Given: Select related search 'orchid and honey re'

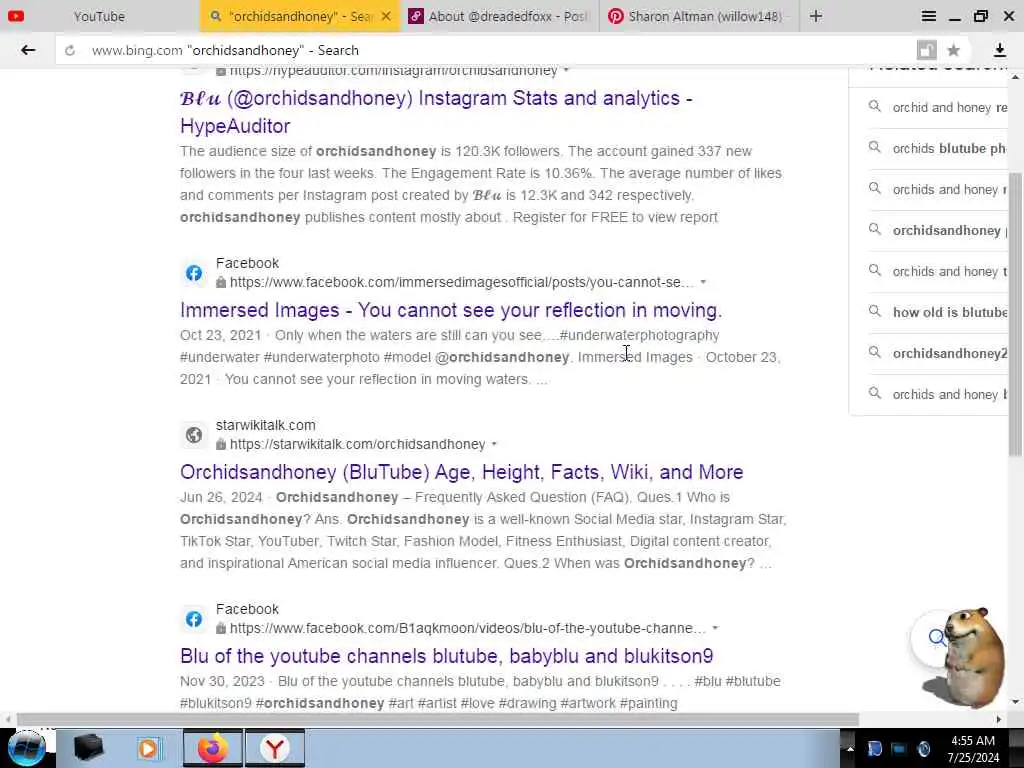Looking at the screenshot, I should tap(950, 107).
